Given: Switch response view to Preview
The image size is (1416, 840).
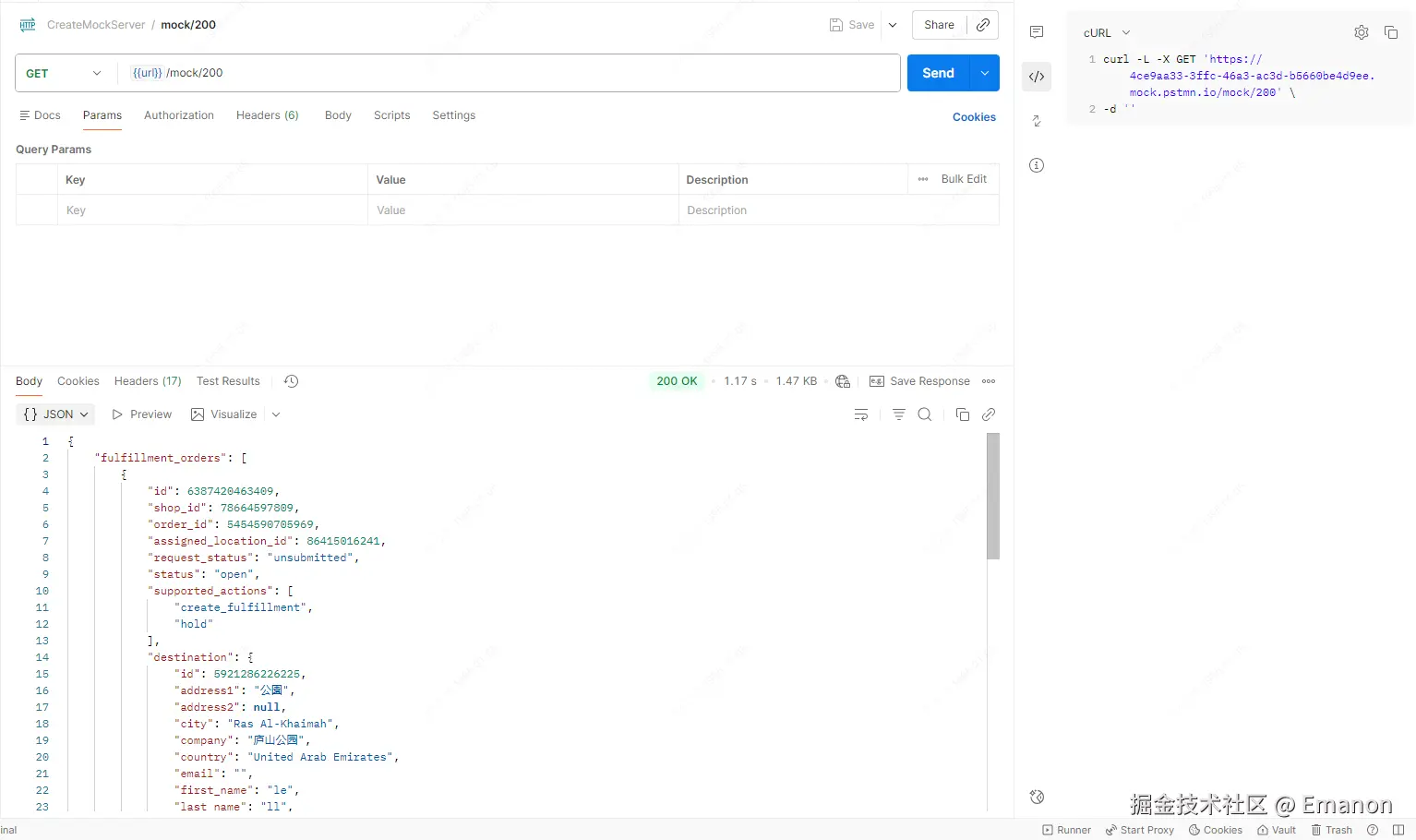Looking at the screenshot, I should tap(142, 414).
